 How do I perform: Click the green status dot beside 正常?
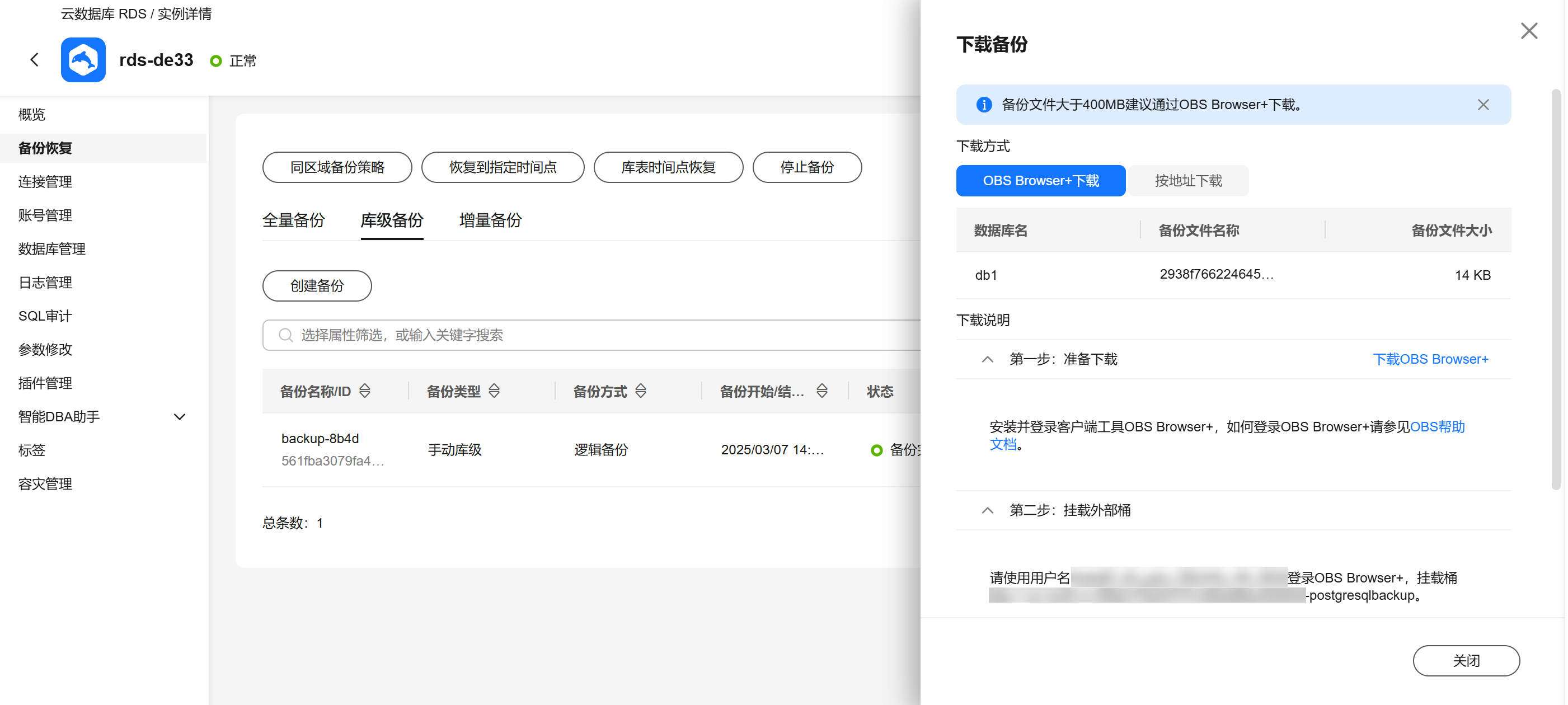tap(215, 61)
